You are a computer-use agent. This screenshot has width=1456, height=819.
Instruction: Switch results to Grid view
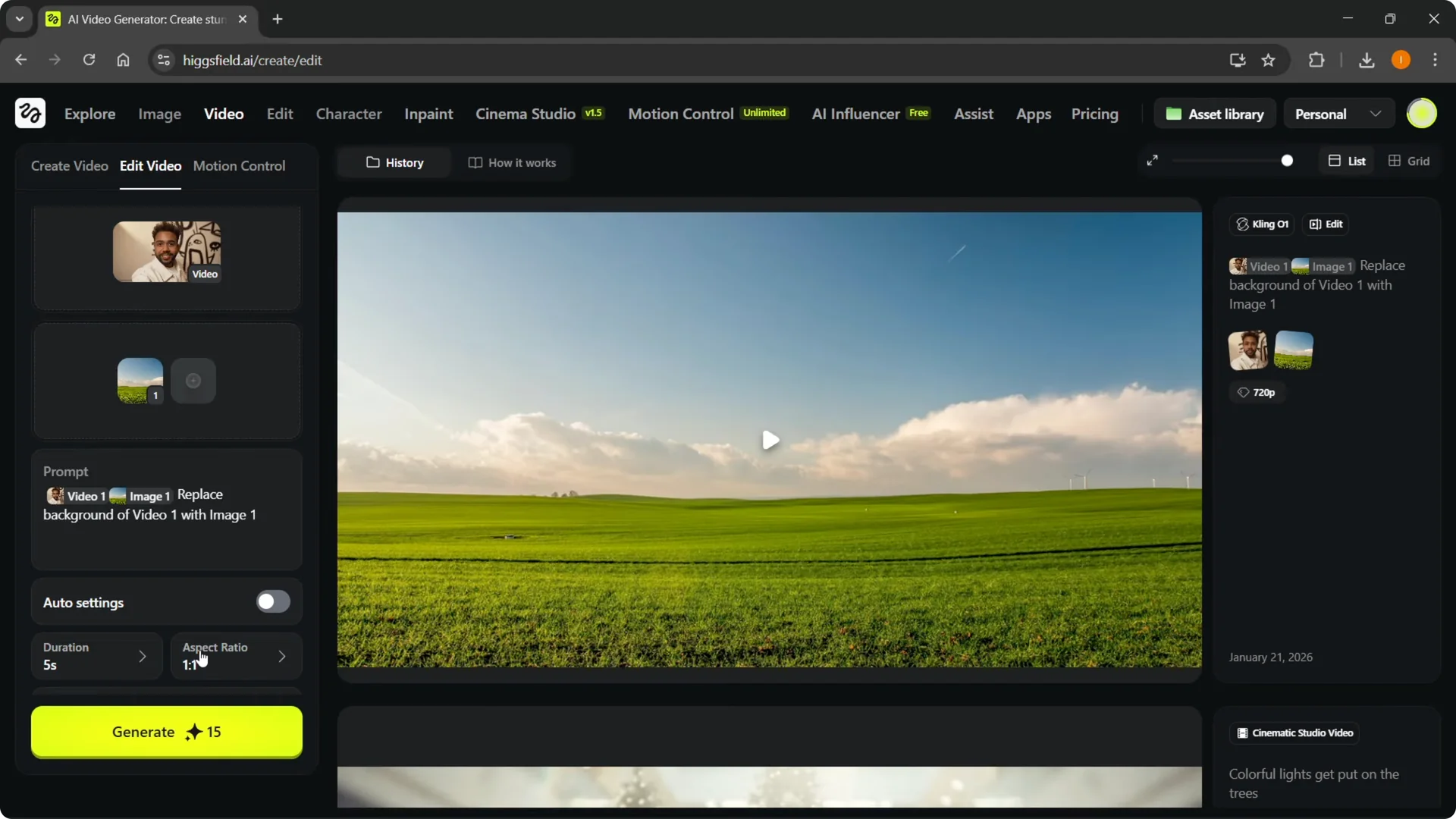pos(1409,160)
